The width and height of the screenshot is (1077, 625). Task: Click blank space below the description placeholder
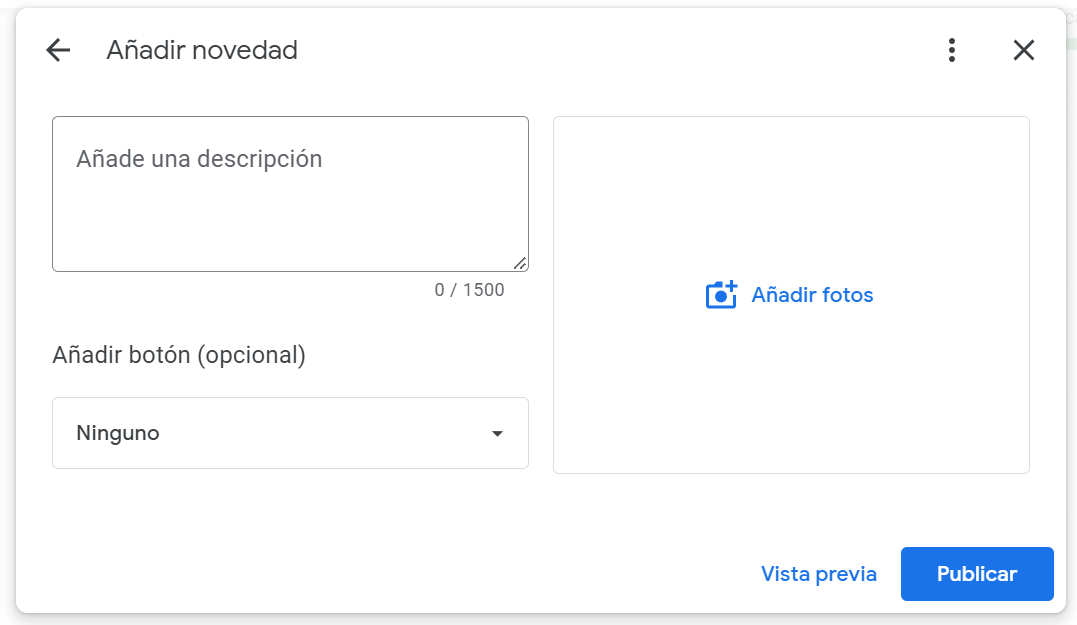click(290, 225)
